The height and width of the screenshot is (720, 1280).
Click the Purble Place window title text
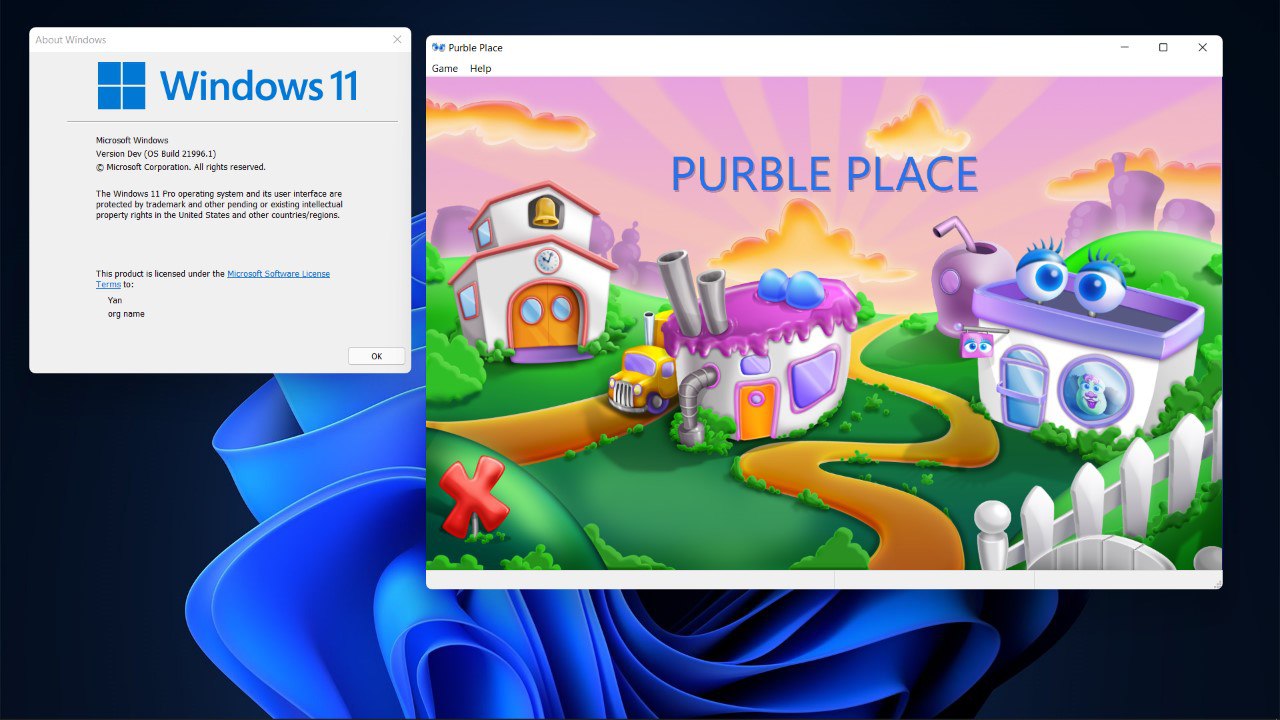tap(475, 48)
